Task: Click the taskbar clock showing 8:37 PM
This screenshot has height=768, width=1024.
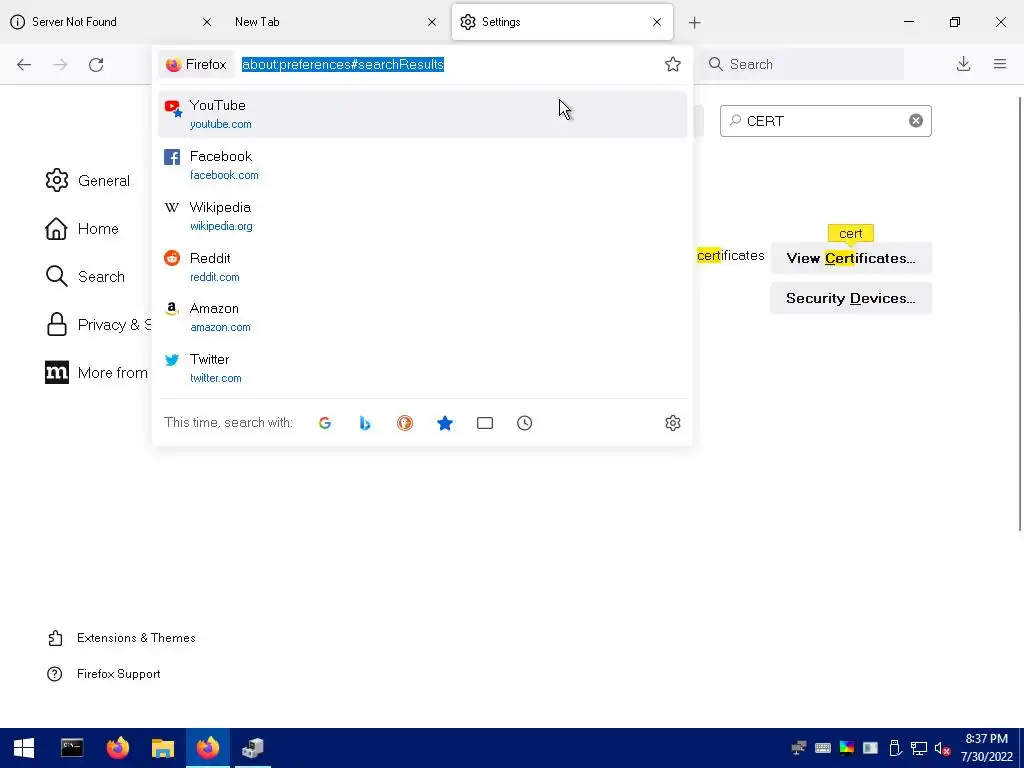Action: (986, 748)
